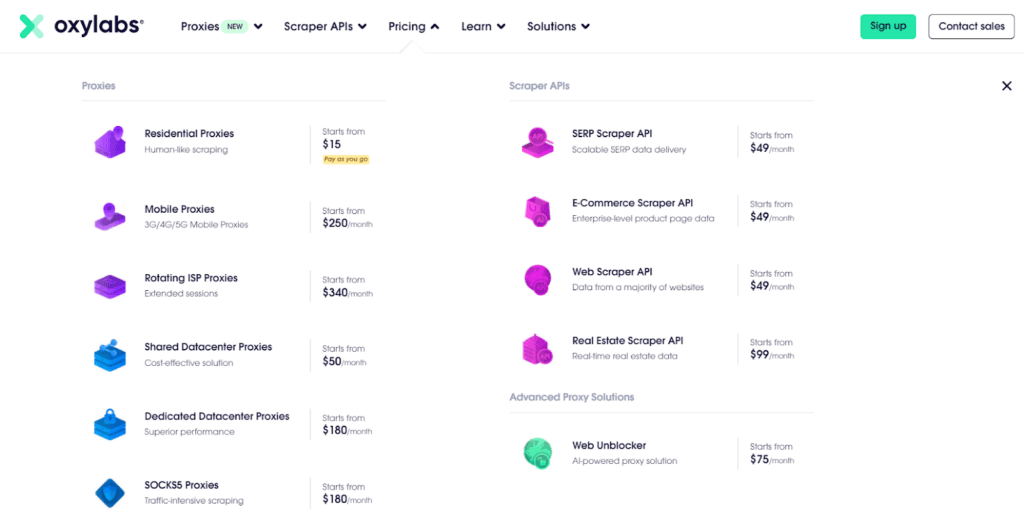Click the Rotating ISP Proxies stack icon

(110, 286)
